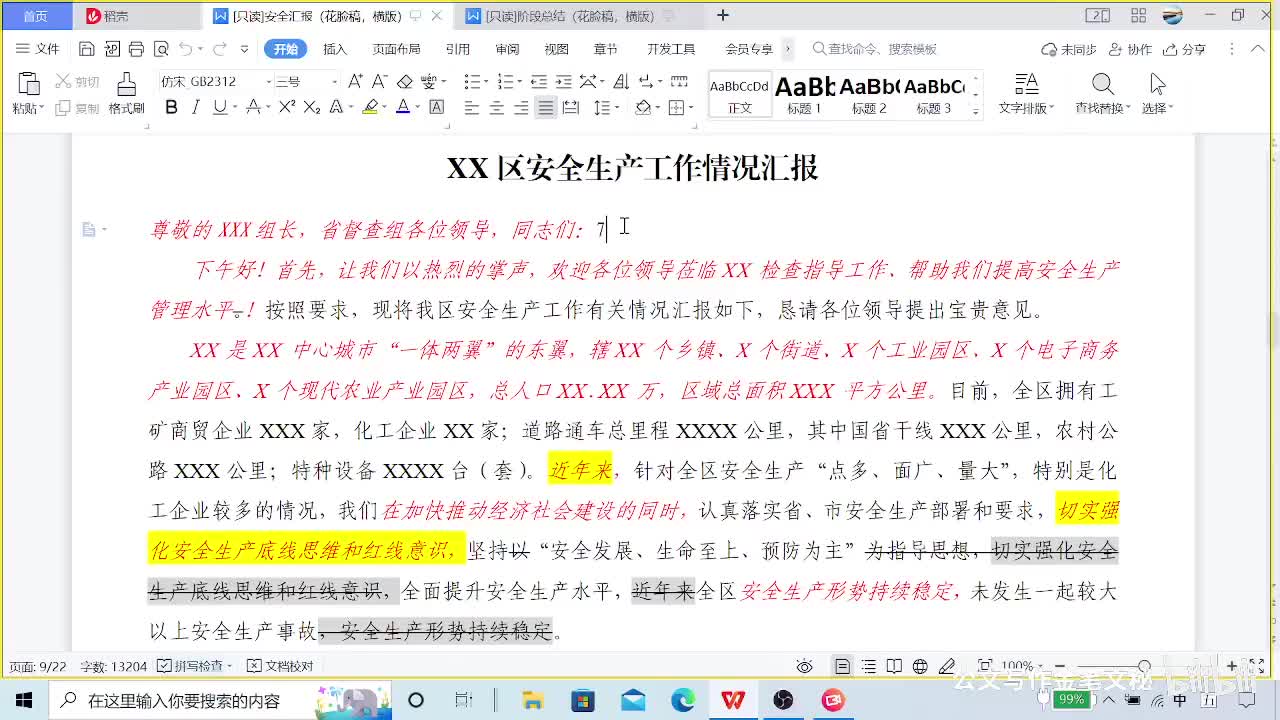Expand the styles gallery more arrow
The image size is (1280, 720).
click(976, 111)
